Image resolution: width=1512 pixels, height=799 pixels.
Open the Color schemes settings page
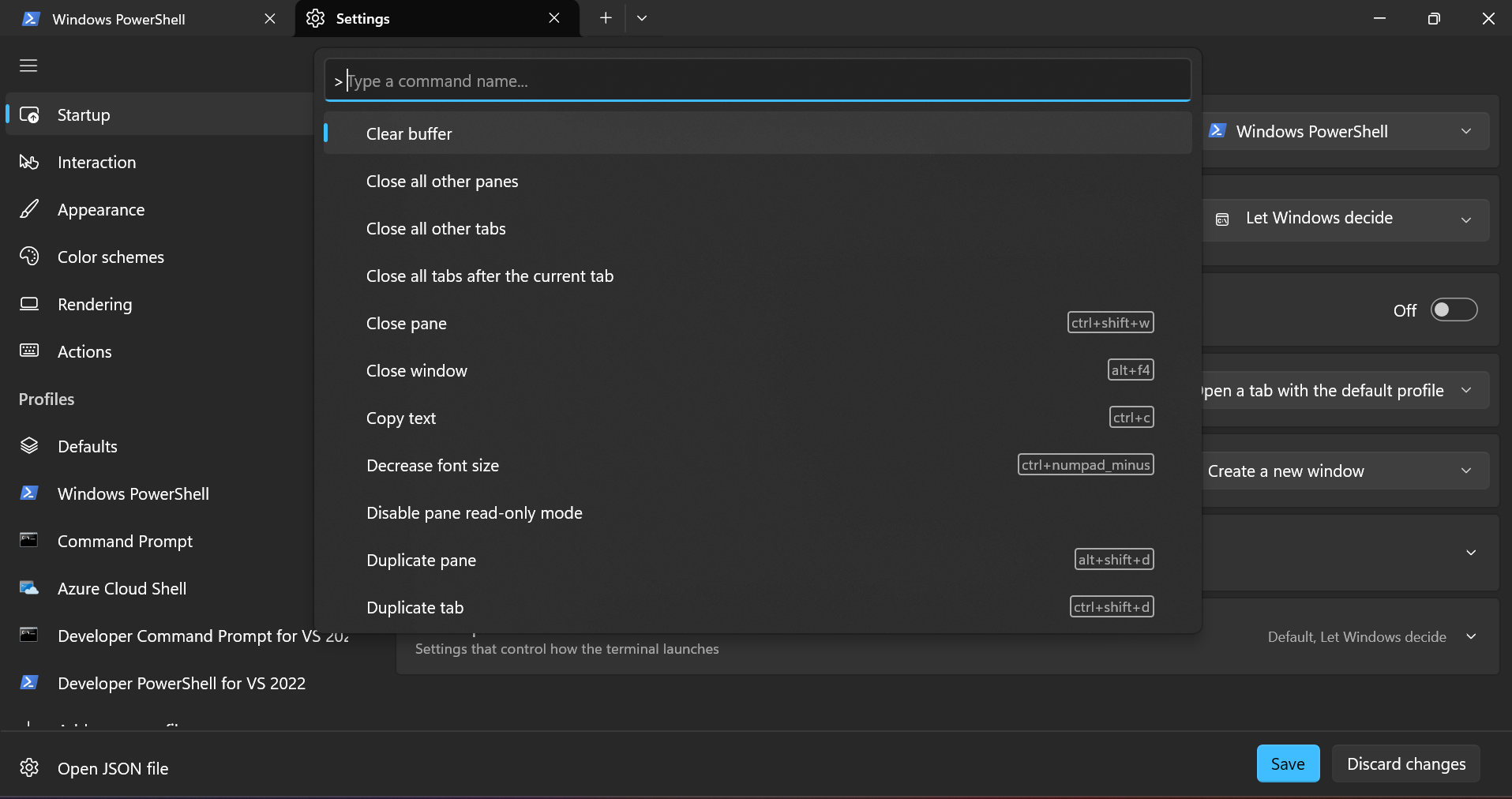[158, 257]
